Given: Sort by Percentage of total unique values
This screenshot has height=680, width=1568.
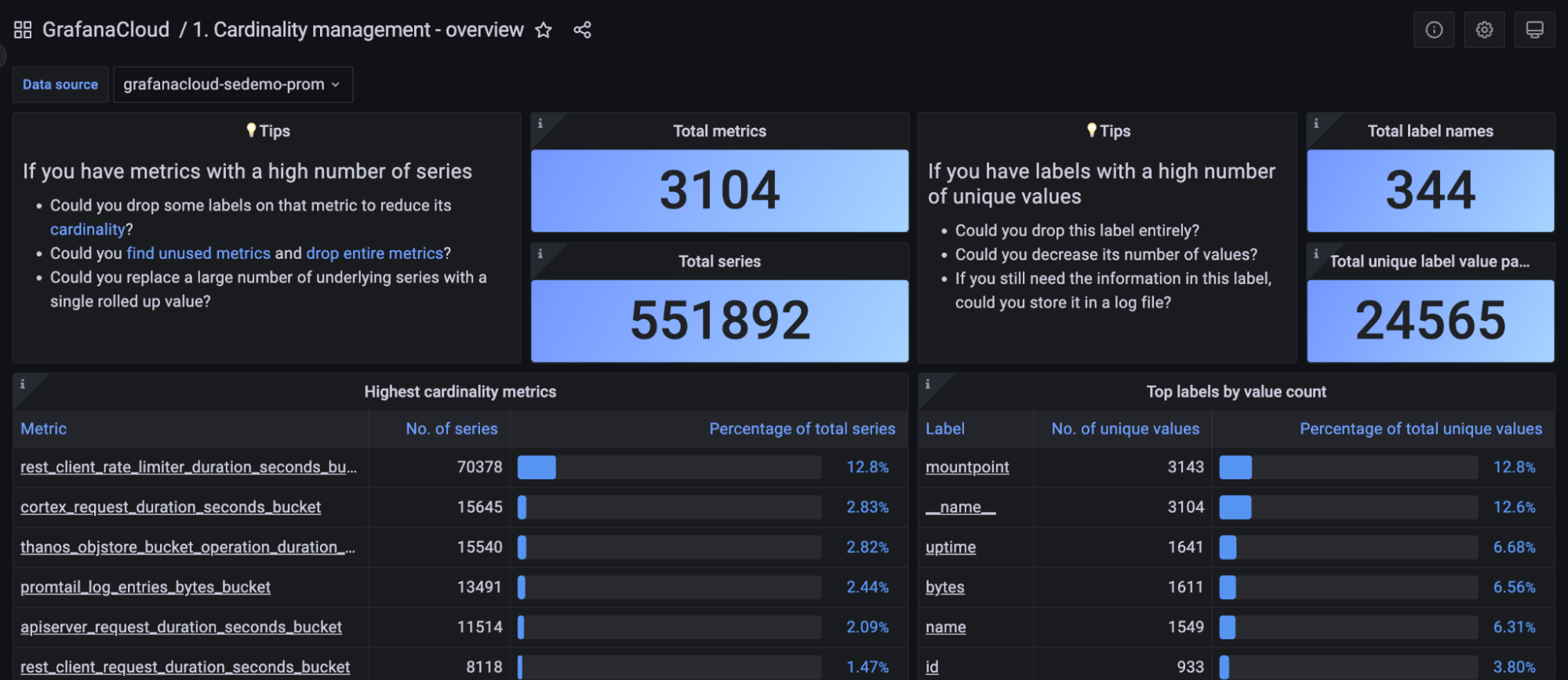Looking at the screenshot, I should pyautogui.click(x=1420, y=428).
